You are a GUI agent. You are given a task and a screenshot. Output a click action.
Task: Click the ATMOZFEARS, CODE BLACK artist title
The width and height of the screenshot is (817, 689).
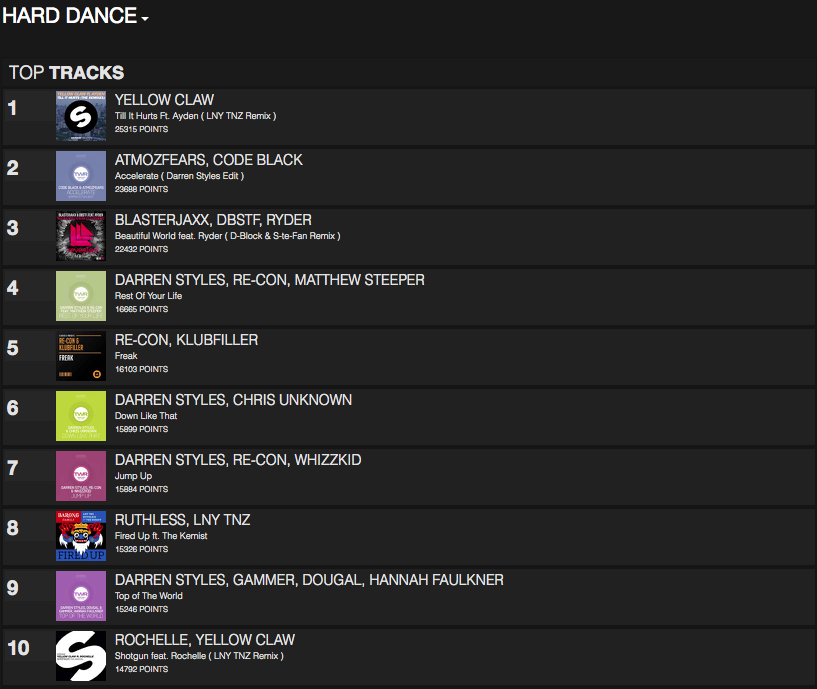click(208, 160)
